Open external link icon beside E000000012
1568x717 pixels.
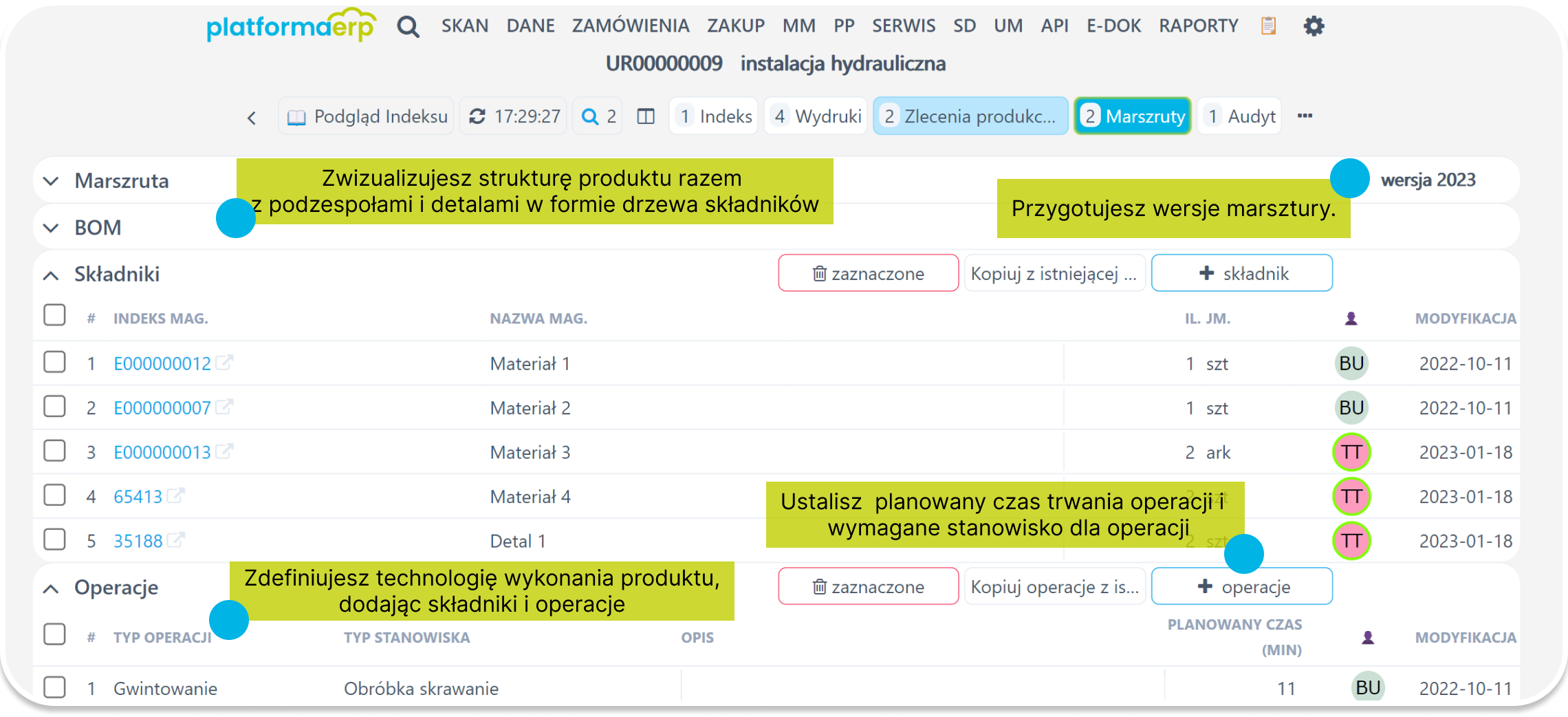tap(225, 362)
